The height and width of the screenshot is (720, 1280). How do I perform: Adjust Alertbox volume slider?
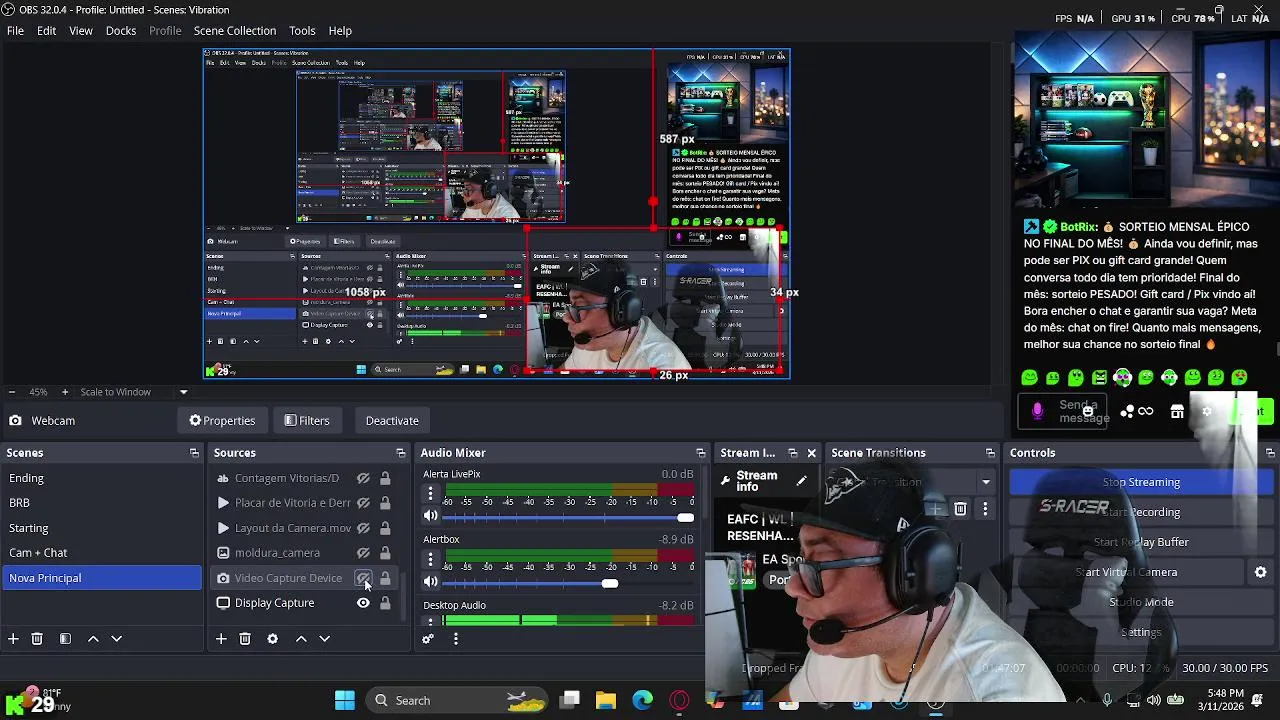pos(568,583)
